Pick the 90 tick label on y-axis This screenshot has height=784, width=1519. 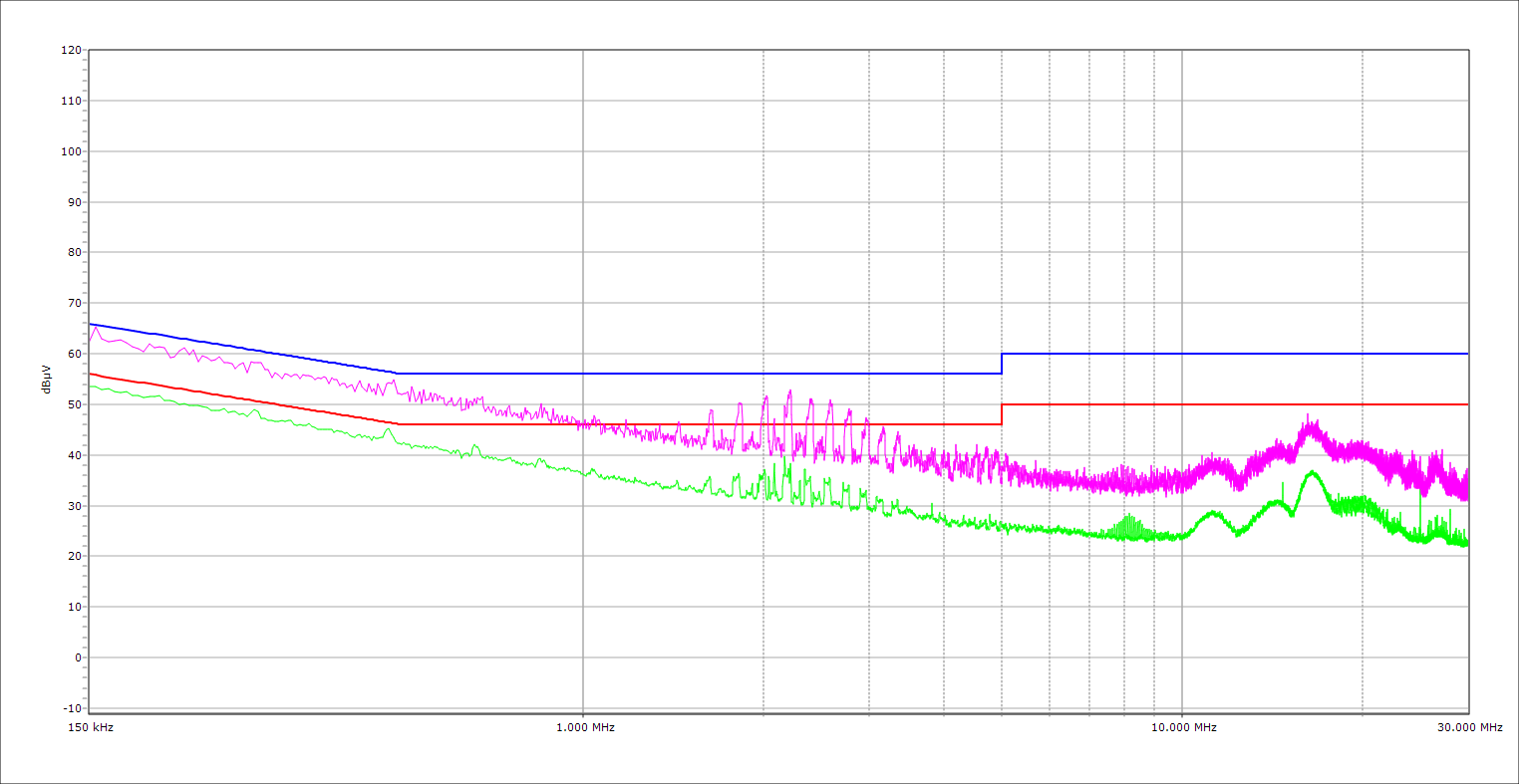coord(74,202)
